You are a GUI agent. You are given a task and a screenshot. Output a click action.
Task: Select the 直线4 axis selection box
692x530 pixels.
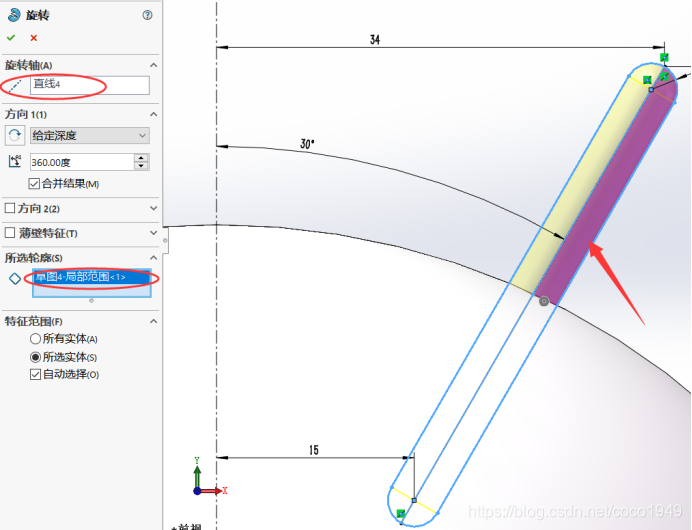click(90, 85)
